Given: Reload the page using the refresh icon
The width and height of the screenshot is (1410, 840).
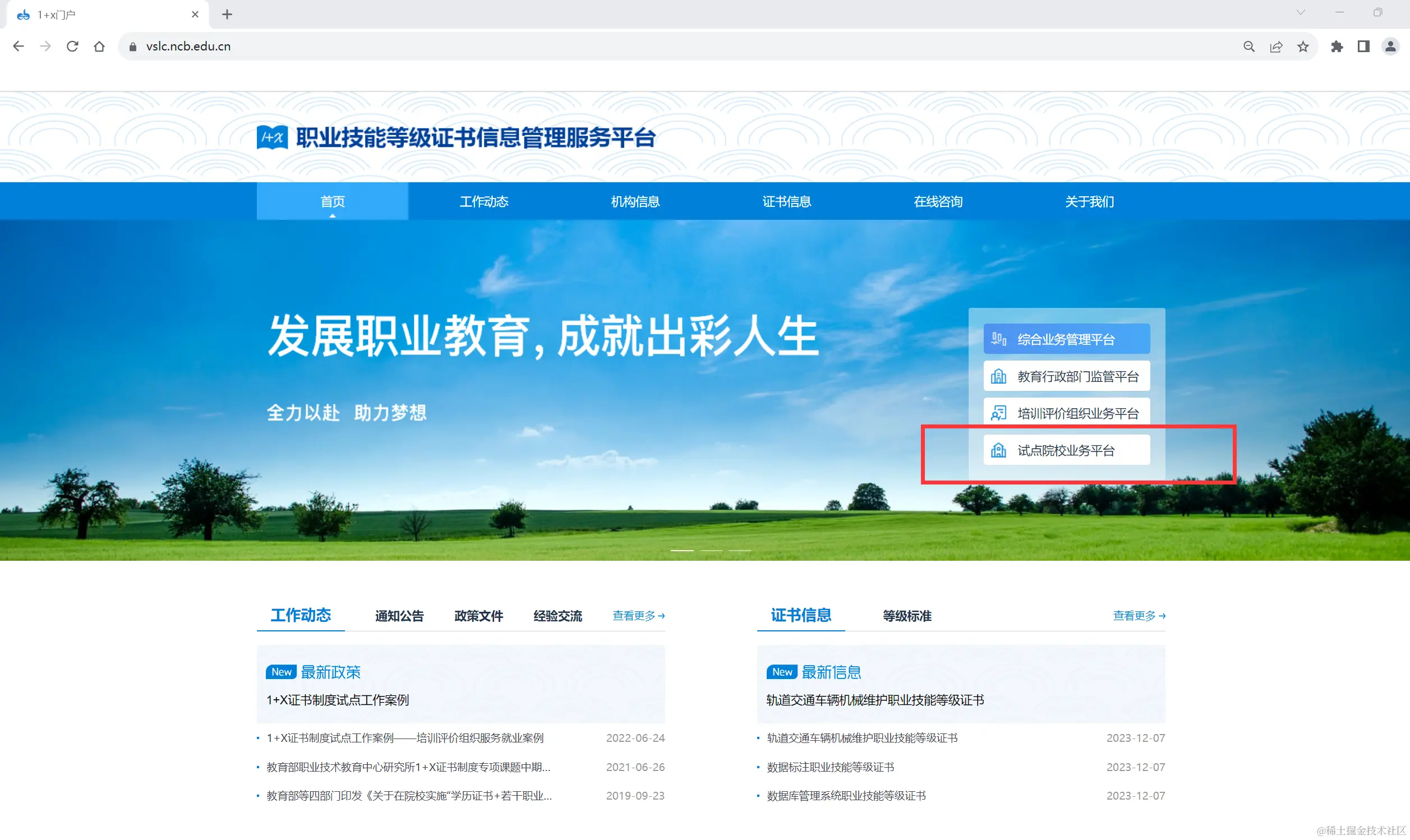Looking at the screenshot, I should [72, 46].
